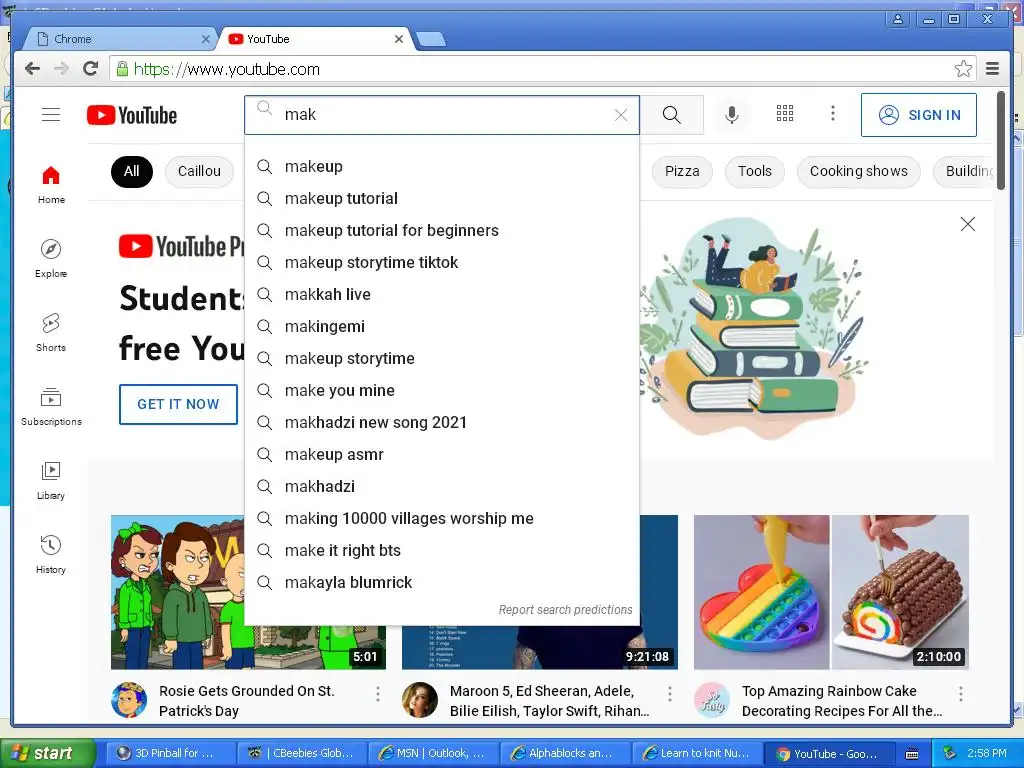Click the address bar URL
Viewport: 1024px width, 768px height.
[227, 69]
